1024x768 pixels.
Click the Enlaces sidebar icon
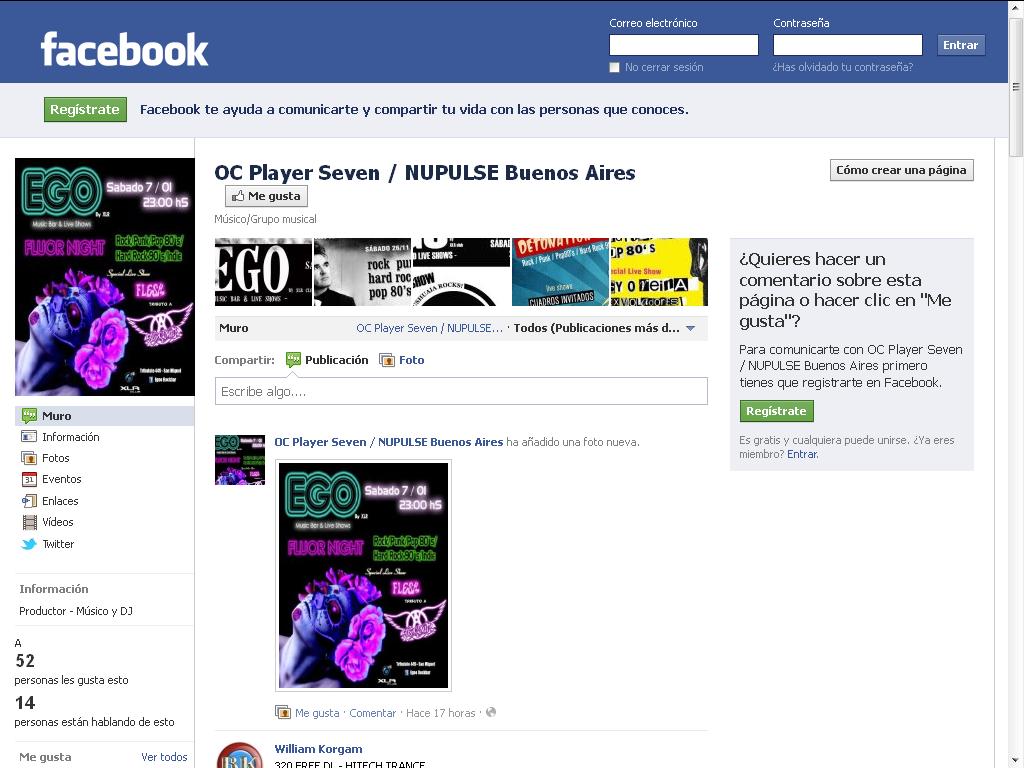pos(29,501)
